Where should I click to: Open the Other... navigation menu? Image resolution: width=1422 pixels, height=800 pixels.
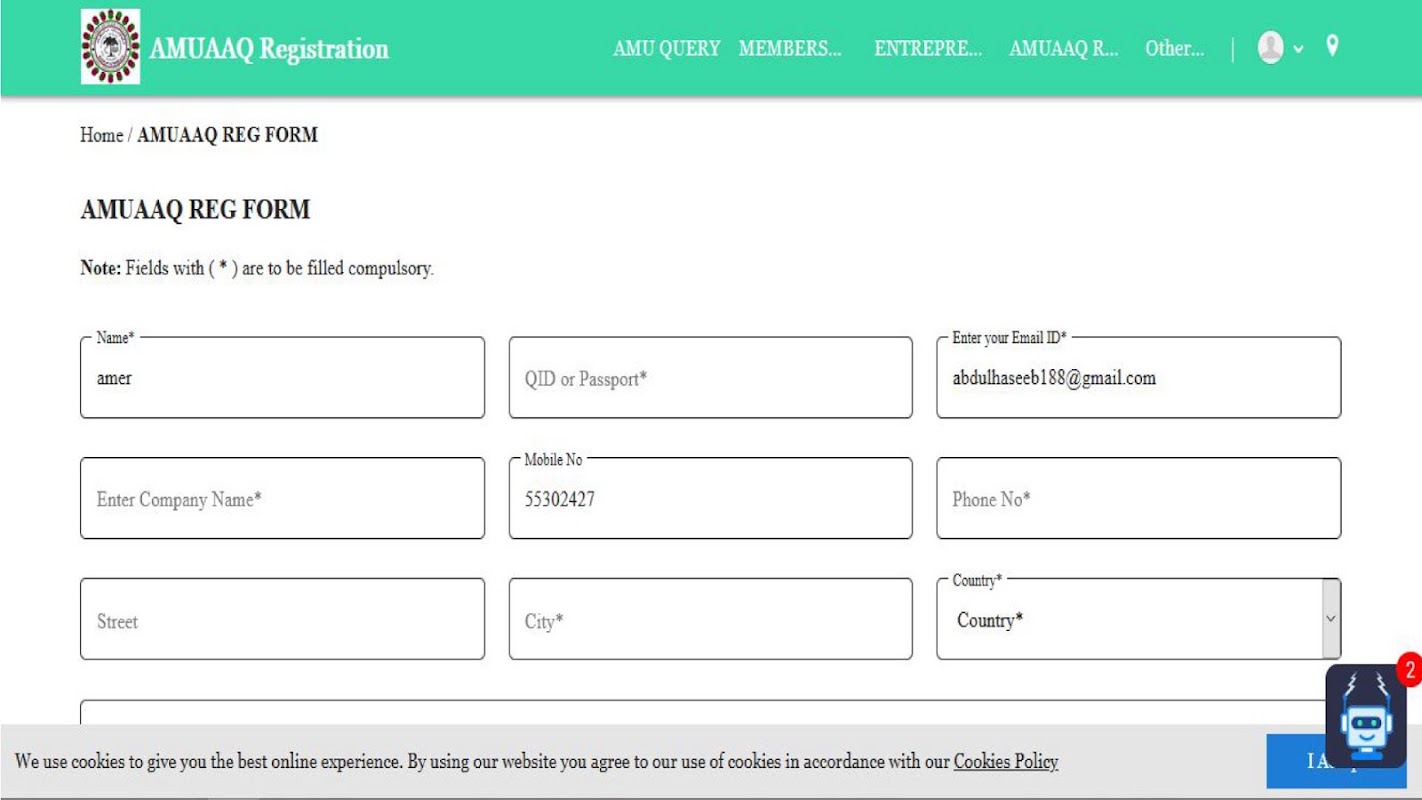(1174, 48)
